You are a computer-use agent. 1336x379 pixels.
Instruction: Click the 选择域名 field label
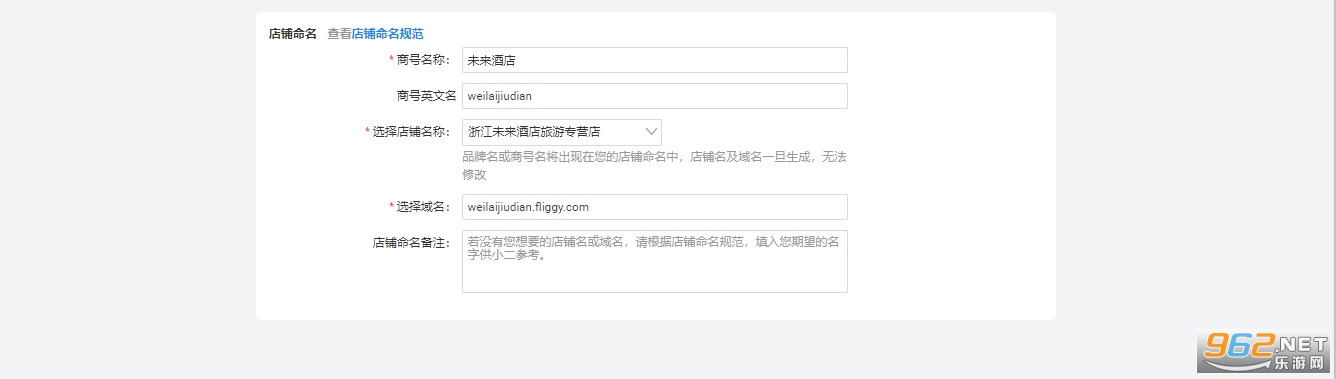(x=424, y=207)
